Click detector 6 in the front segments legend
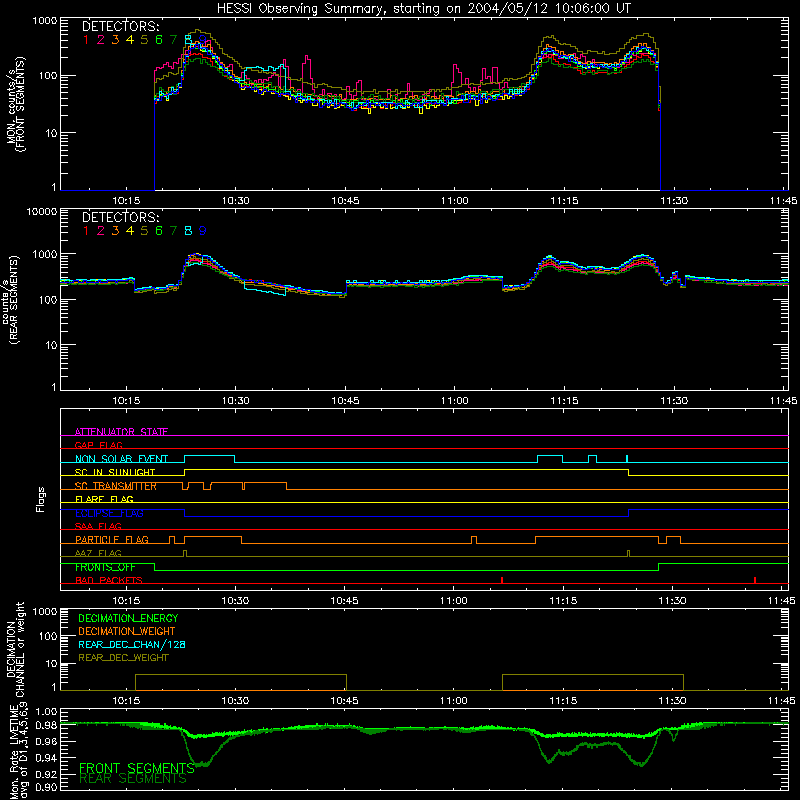 coord(159,40)
